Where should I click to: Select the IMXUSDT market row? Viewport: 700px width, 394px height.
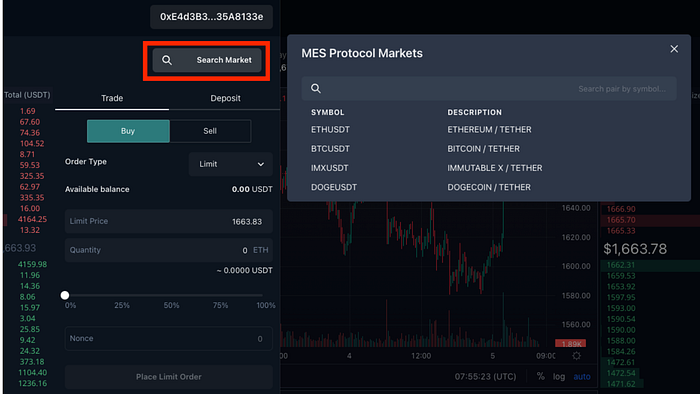tap(489, 168)
